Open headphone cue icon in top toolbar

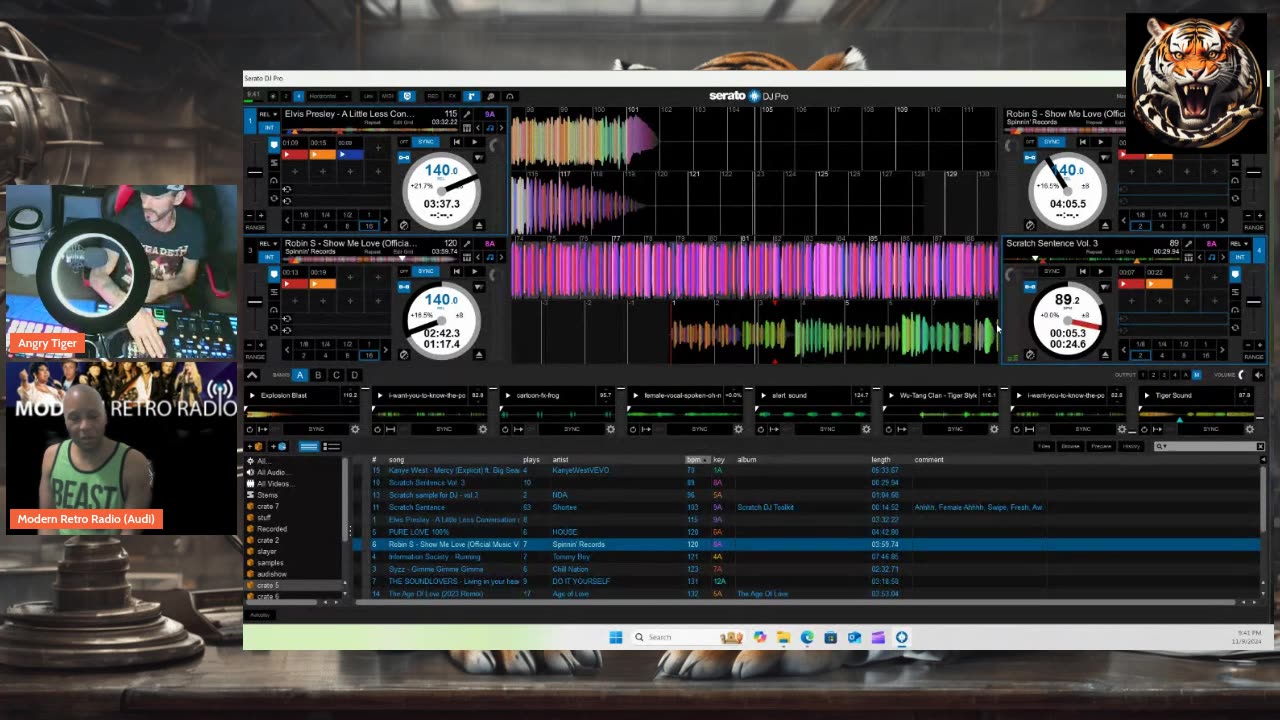point(509,96)
